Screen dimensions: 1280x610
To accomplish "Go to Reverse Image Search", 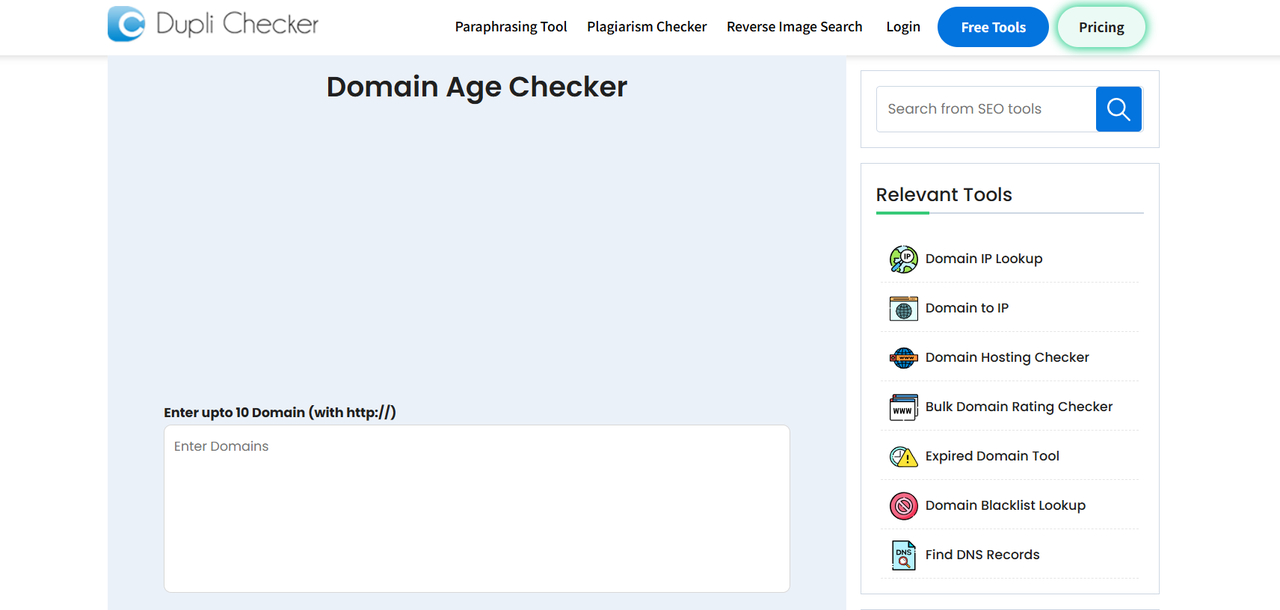I will click(794, 27).
